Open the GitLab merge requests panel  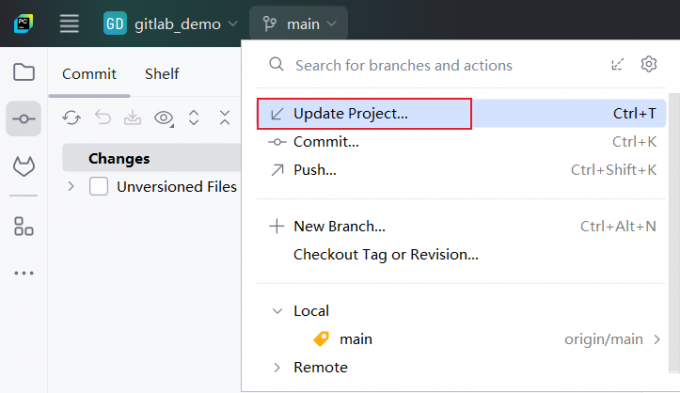coord(24,167)
